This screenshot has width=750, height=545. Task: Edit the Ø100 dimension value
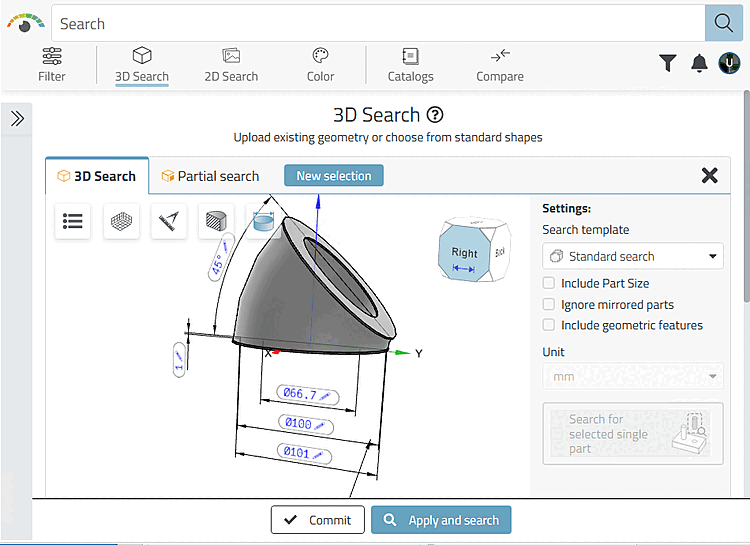coord(306,424)
